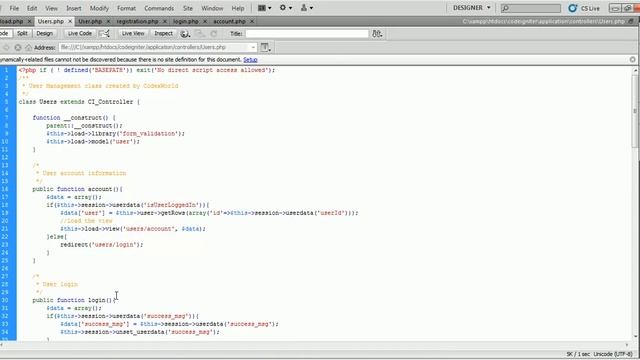This screenshot has height=360, width=640.
Task: Open the DESIGNER workspace dropdown
Action: (x=471, y=8)
